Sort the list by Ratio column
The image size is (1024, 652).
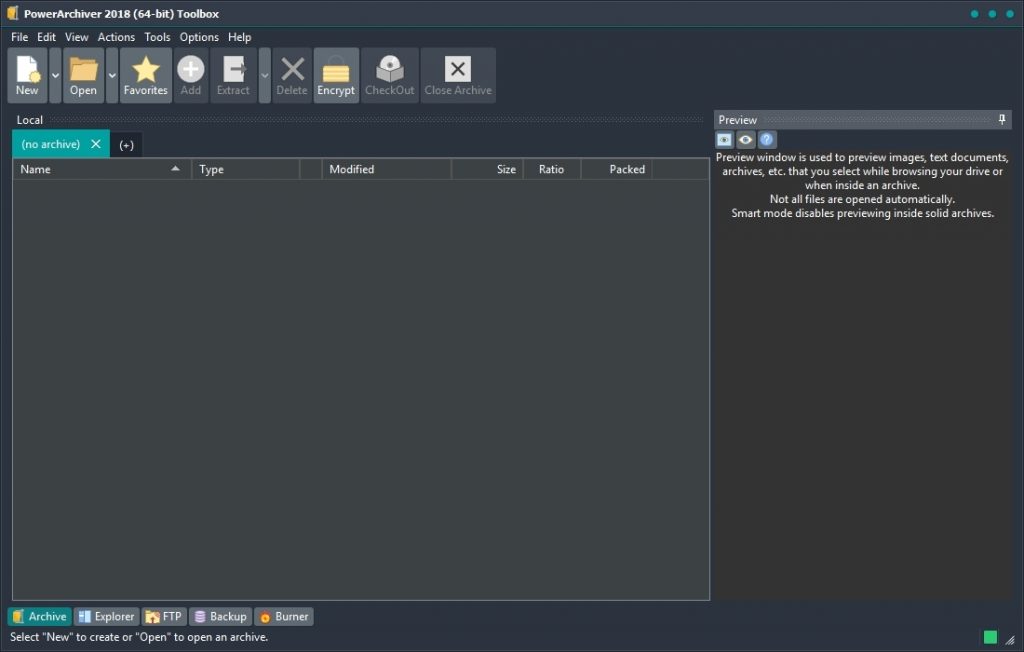(552, 169)
